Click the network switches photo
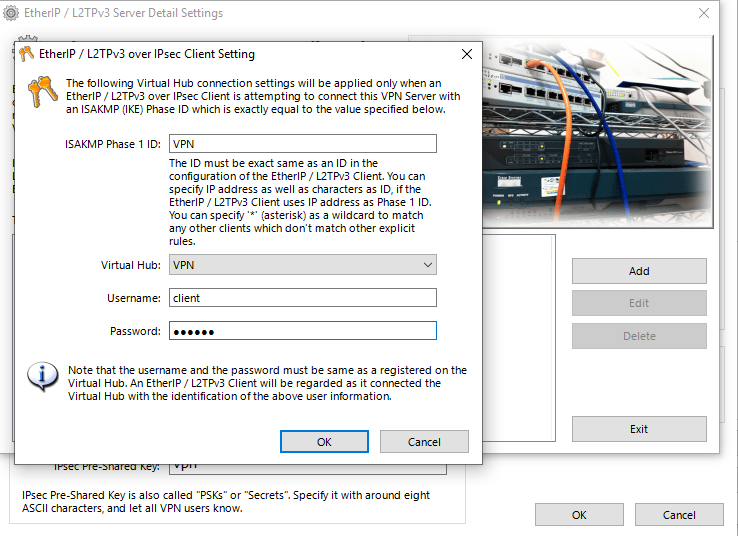738x536 pixels. point(598,133)
